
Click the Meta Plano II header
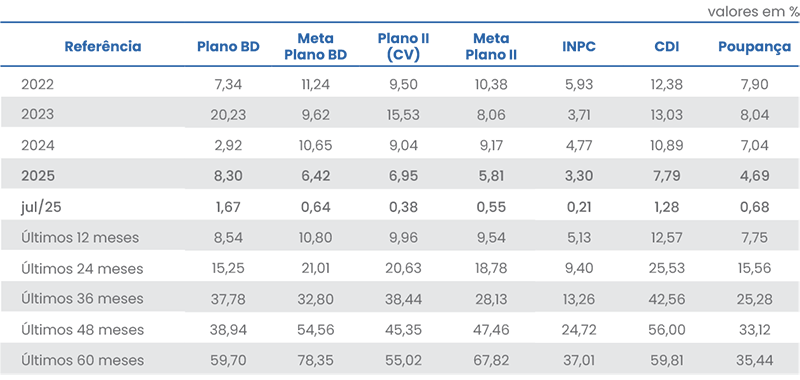(x=491, y=47)
